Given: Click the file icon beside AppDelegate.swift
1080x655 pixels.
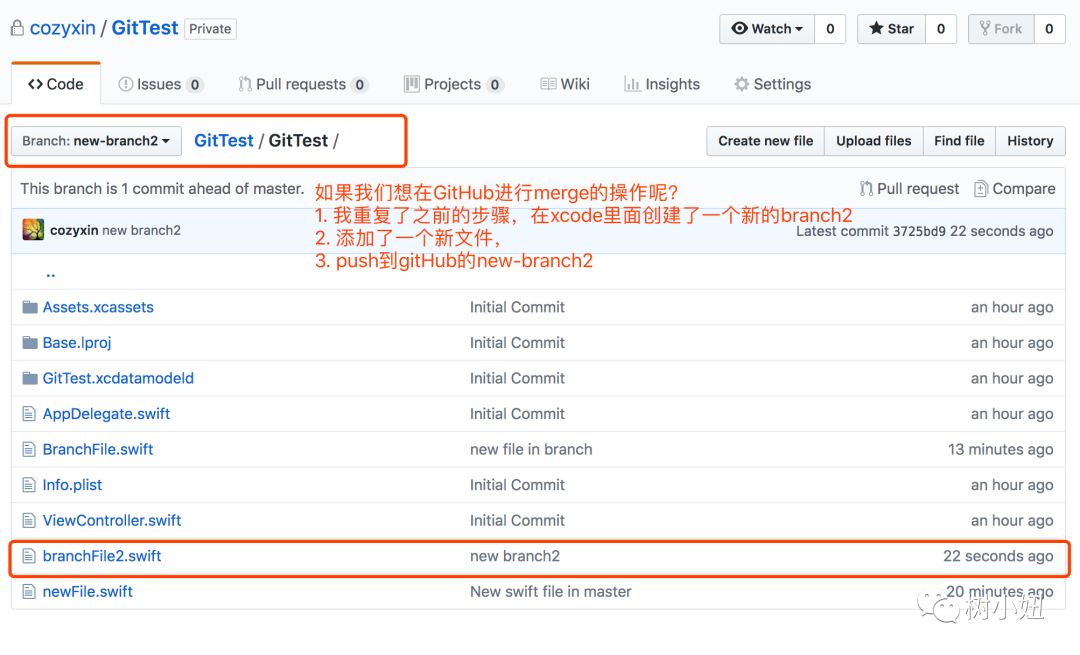Looking at the screenshot, I should pos(29,414).
